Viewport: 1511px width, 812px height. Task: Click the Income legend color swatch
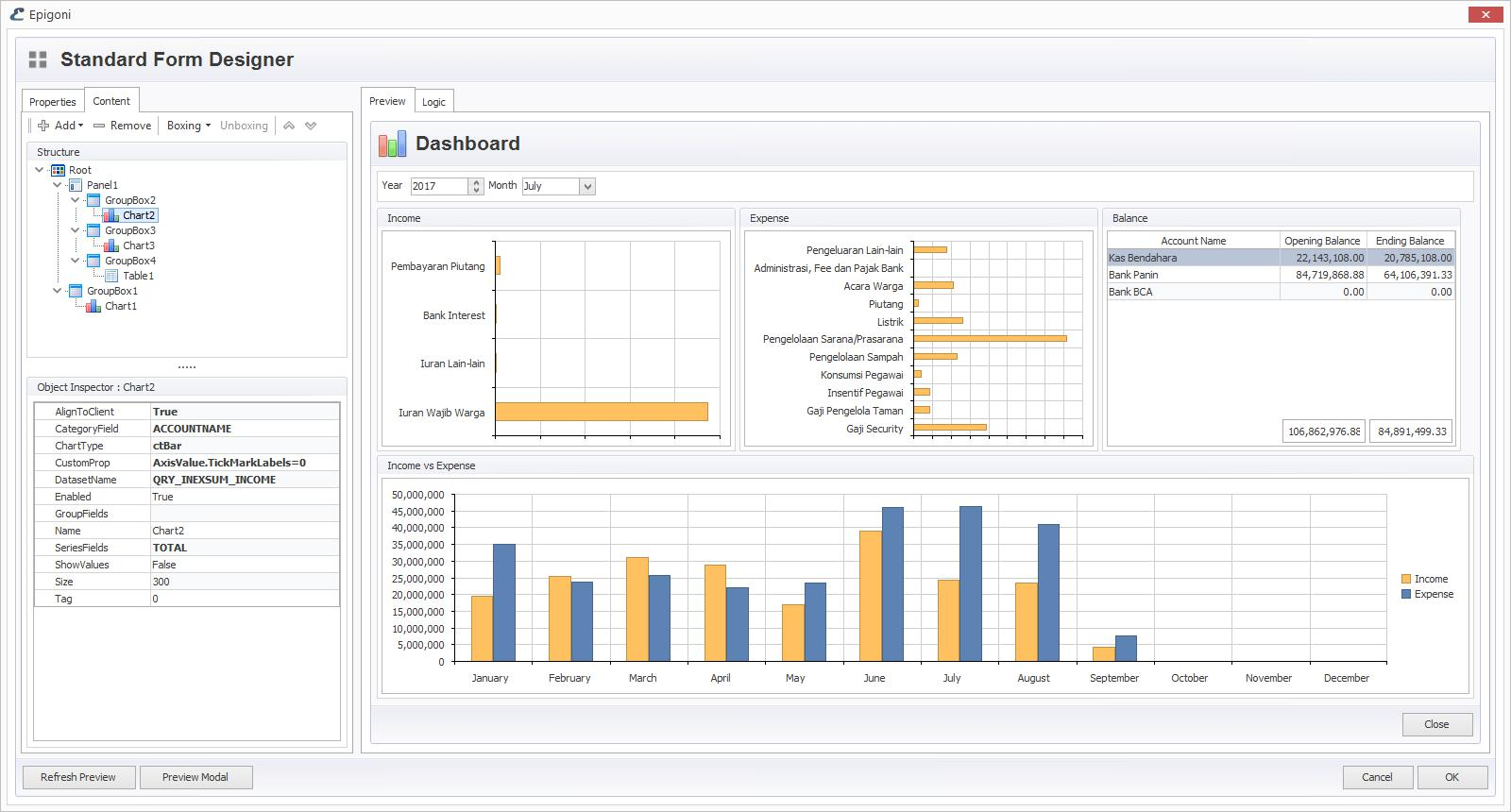coord(1406,579)
